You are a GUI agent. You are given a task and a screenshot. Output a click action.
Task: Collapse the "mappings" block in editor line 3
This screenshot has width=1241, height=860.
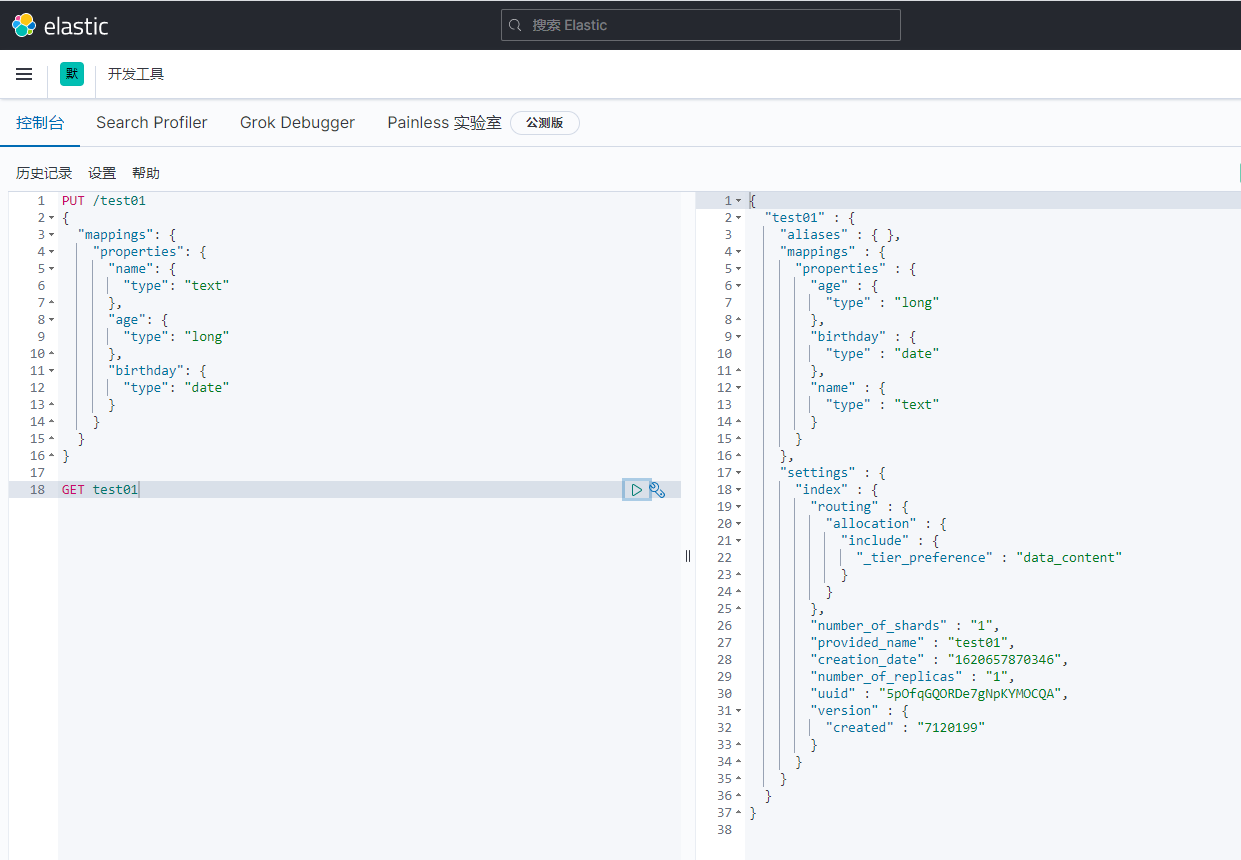(x=51, y=235)
